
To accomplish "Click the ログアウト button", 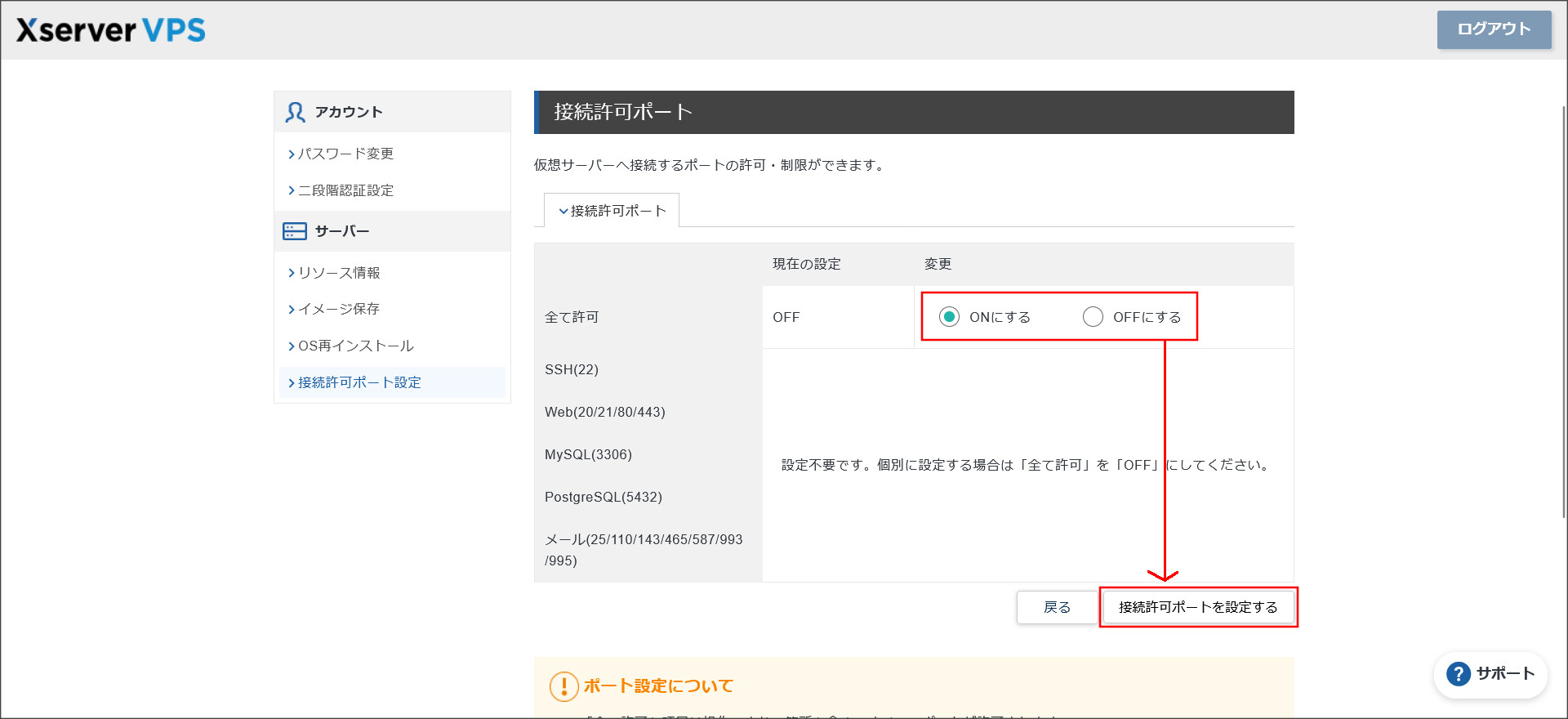I will pyautogui.click(x=1494, y=29).
